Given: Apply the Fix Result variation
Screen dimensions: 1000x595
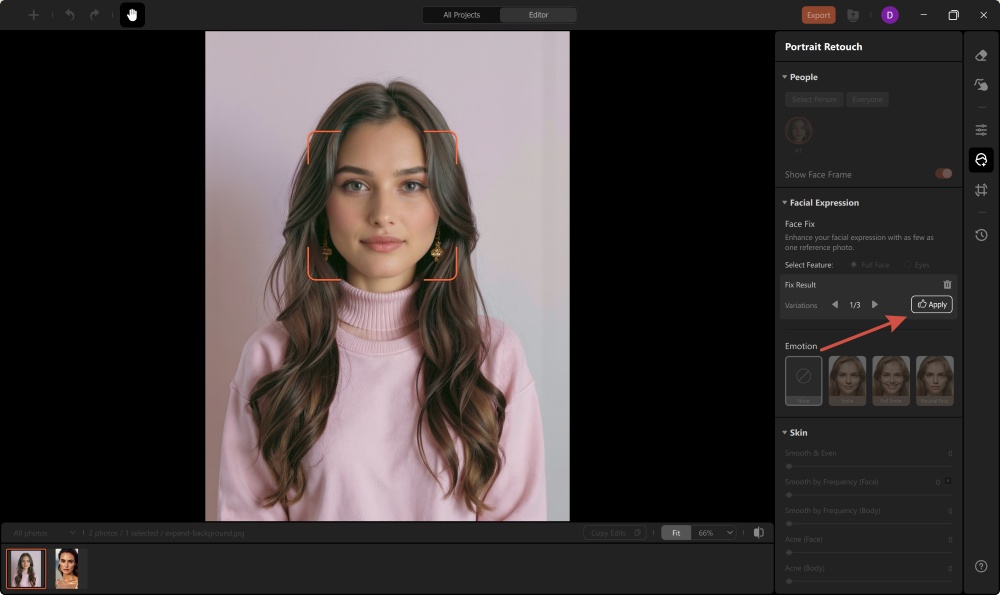Looking at the screenshot, I should pos(931,304).
